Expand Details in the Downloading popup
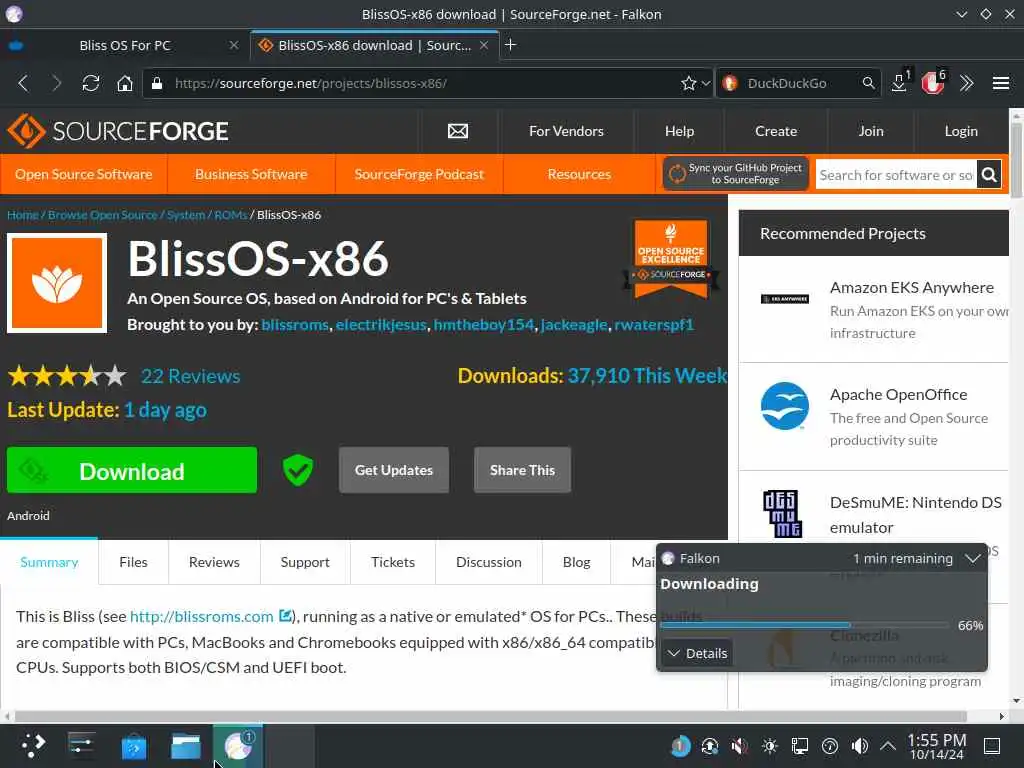The height and width of the screenshot is (768, 1024). (x=697, y=653)
